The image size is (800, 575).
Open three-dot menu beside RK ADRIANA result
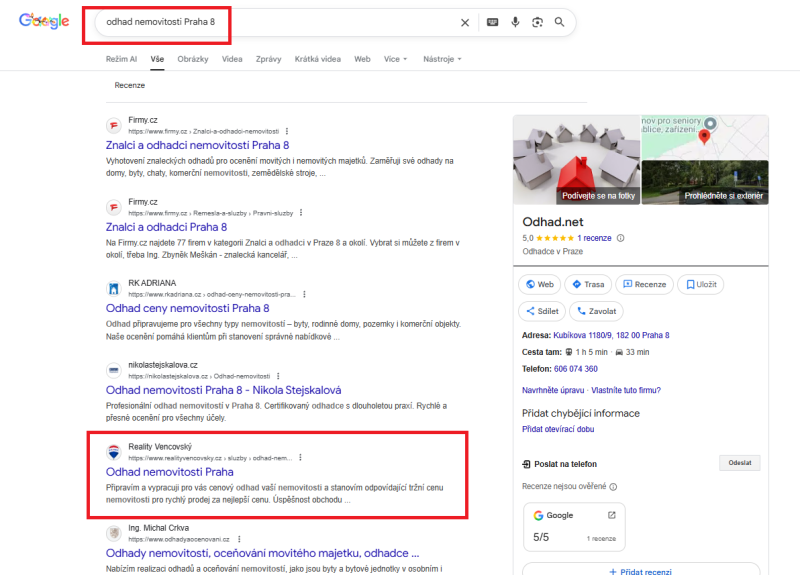(x=304, y=295)
